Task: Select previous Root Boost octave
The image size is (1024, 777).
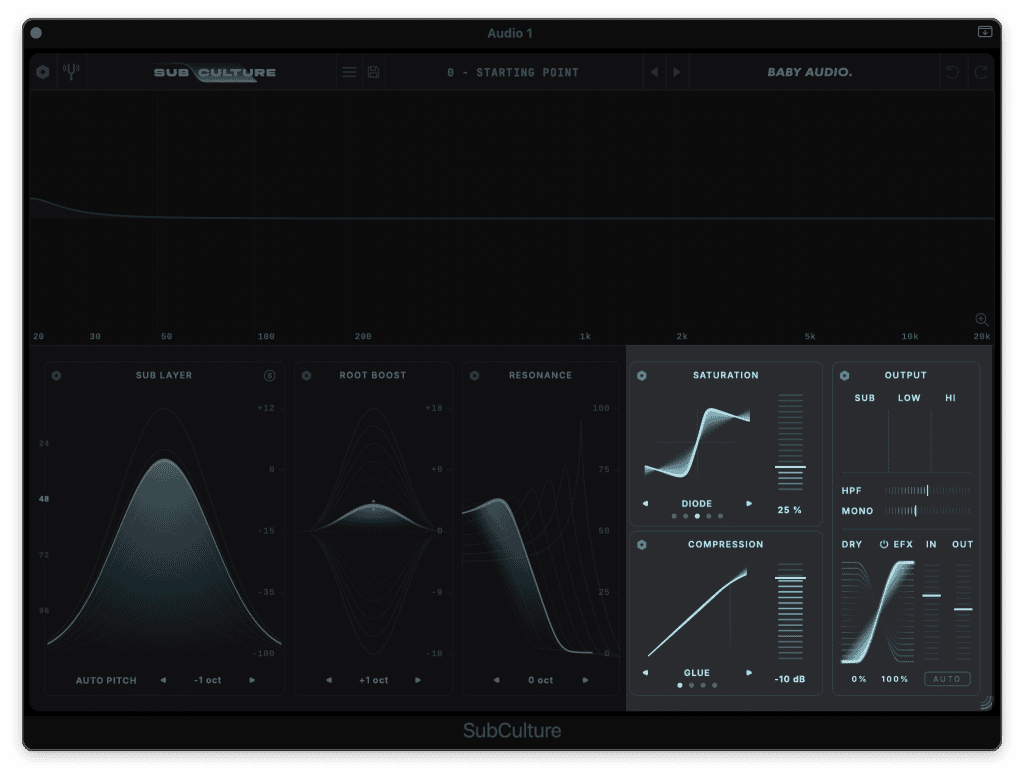Action: (328, 680)
